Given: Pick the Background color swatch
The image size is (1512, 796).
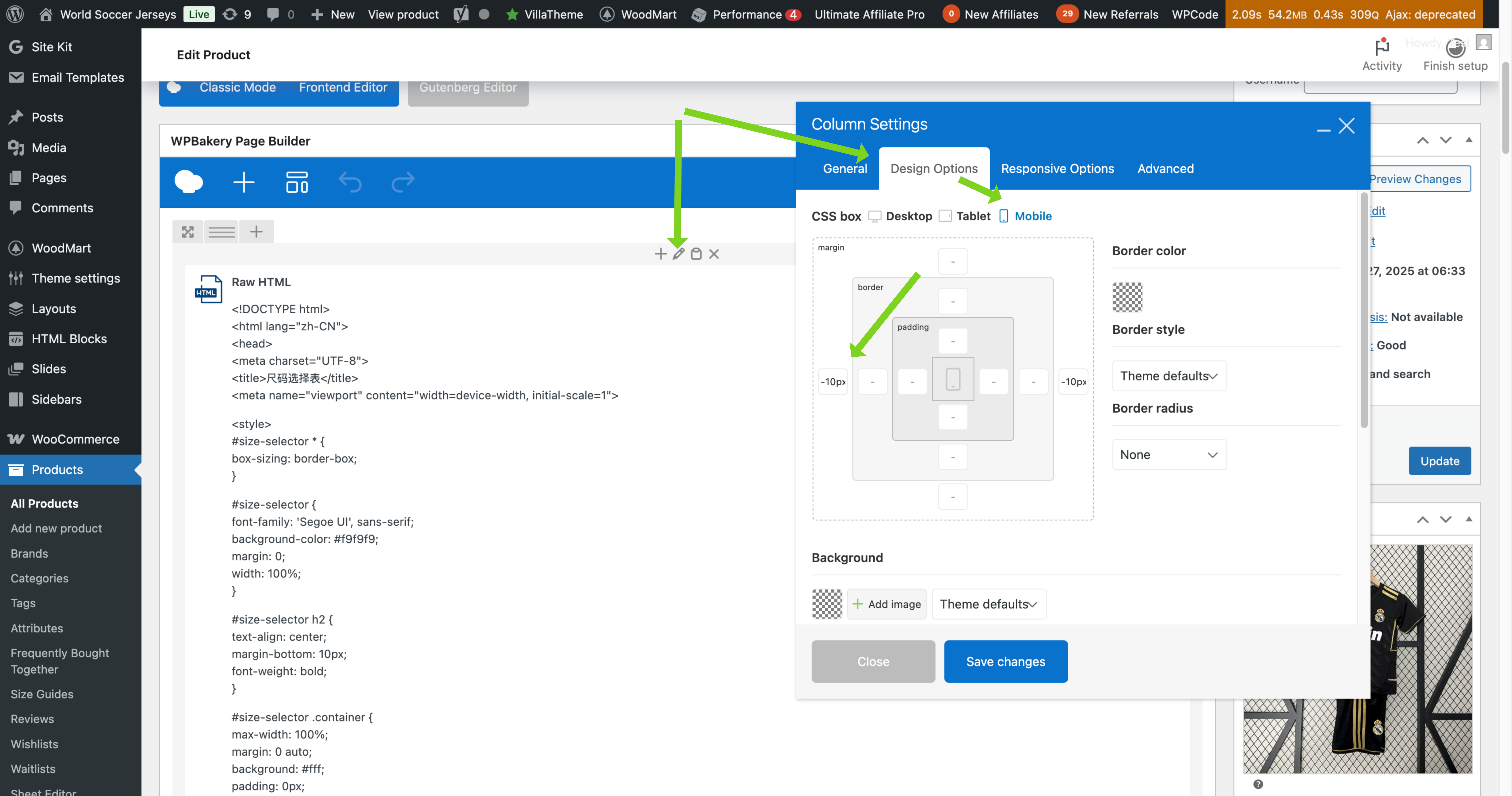Looking at the screenshot, I should [x=827, y=604].
